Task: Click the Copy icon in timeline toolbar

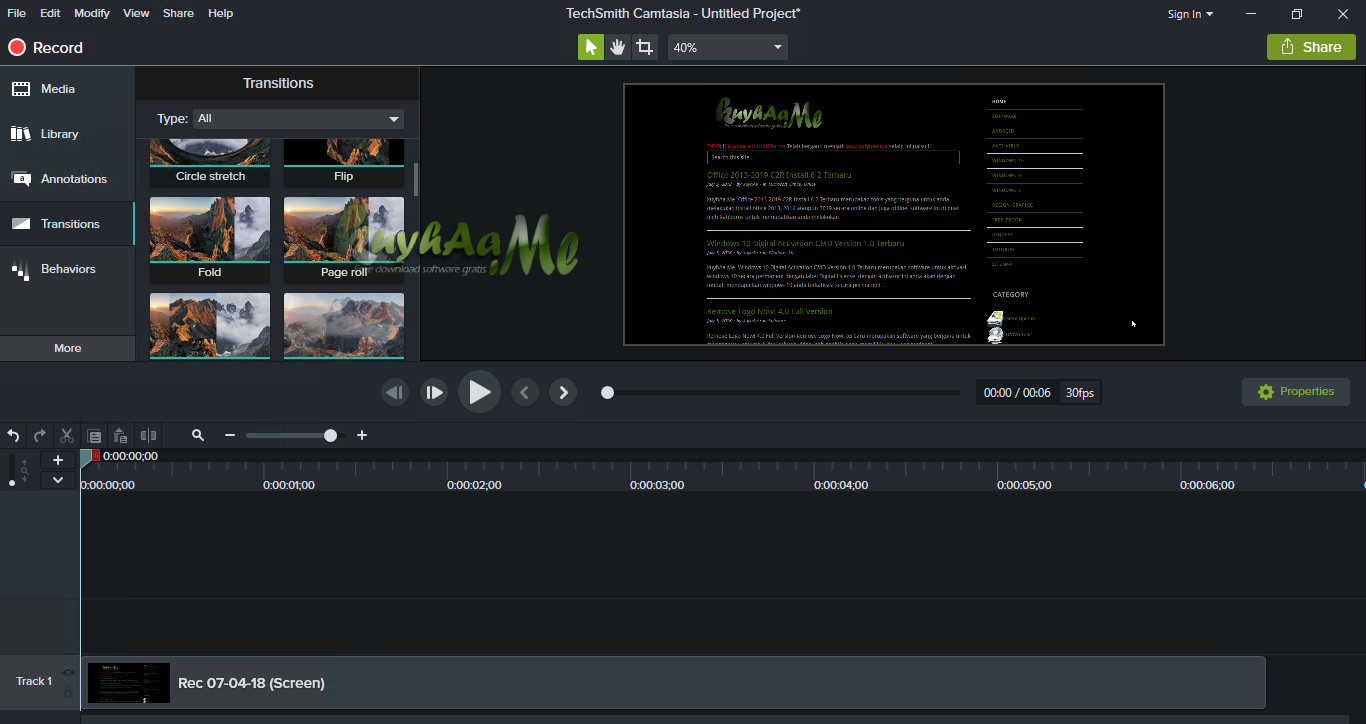Action: 94,435
